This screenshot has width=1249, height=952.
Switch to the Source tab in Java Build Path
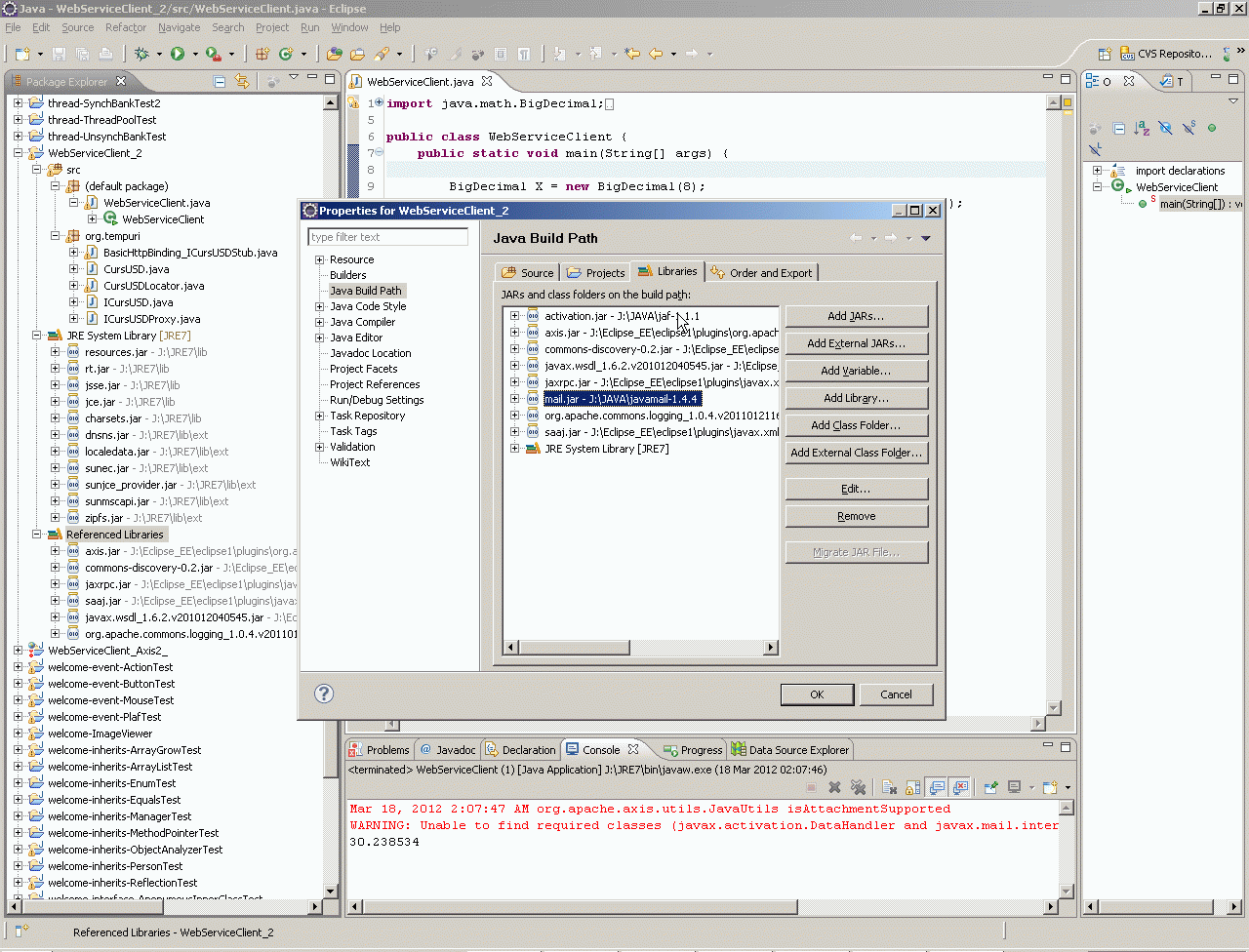coord(528,273)
